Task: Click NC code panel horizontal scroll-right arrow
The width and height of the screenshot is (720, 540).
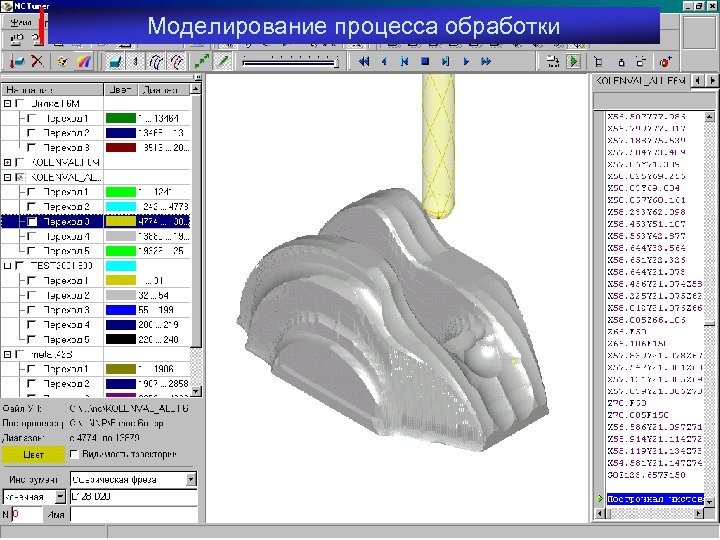Action: (x=699, y=513)
